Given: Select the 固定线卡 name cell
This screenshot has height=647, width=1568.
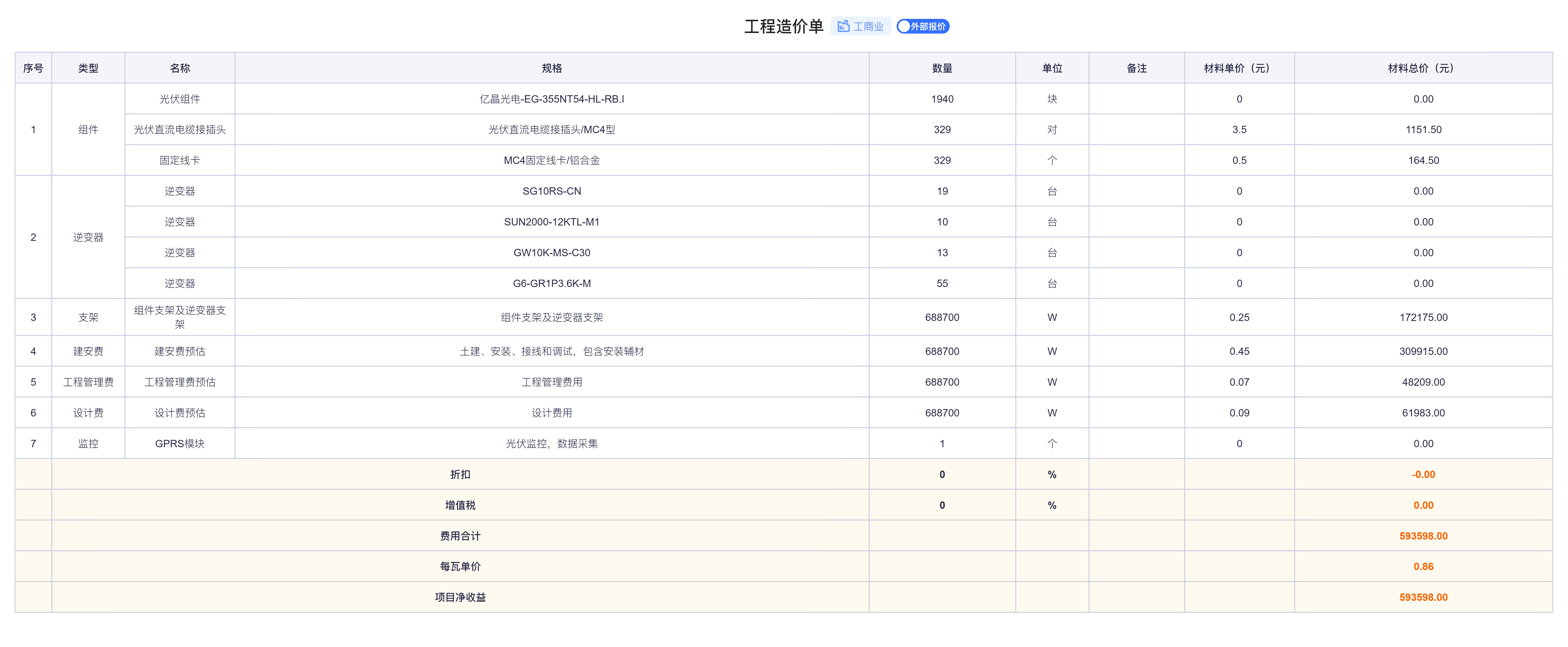Looking at the screenshot, I should 180,160.
